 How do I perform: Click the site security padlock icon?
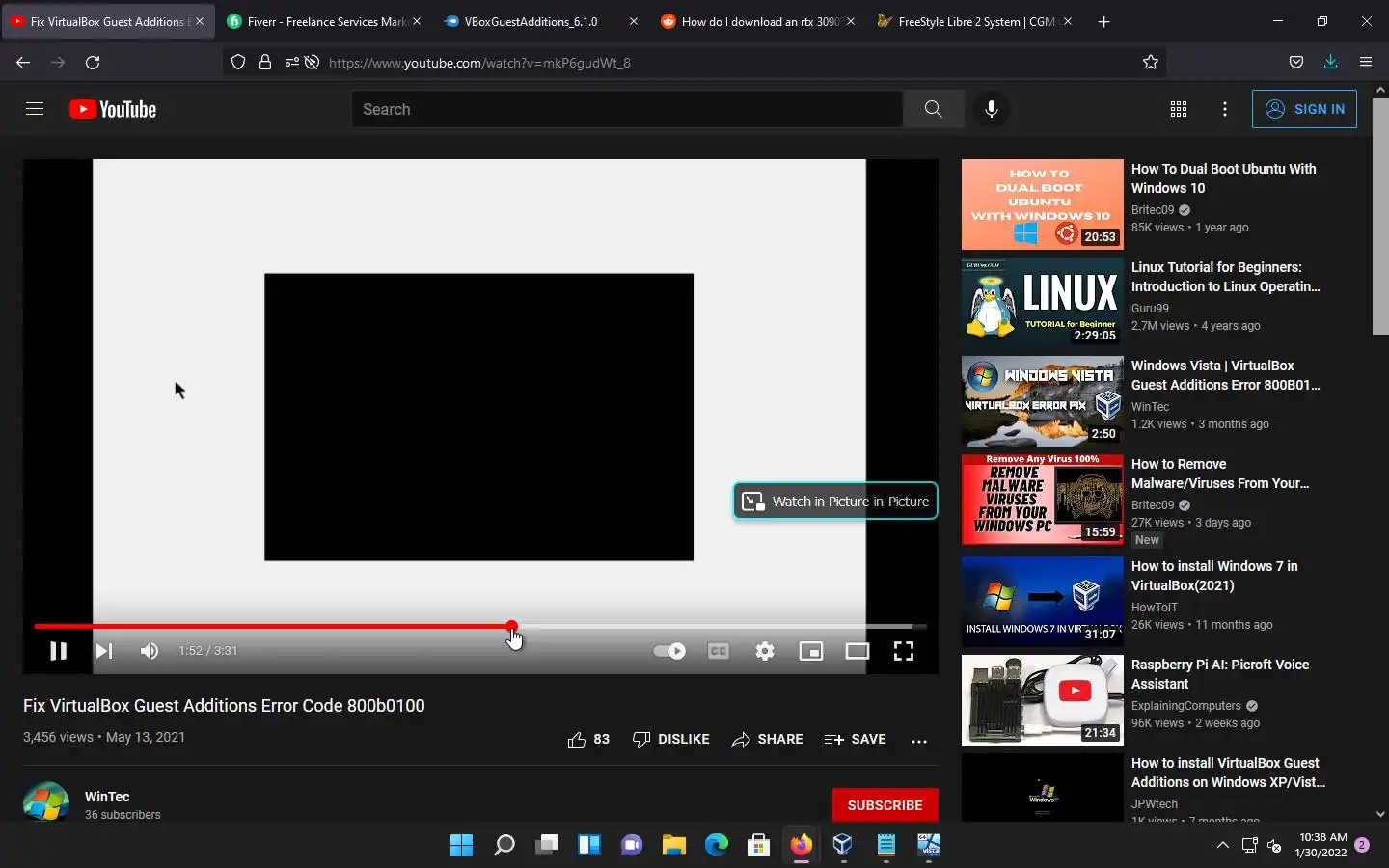pos(264,62)
